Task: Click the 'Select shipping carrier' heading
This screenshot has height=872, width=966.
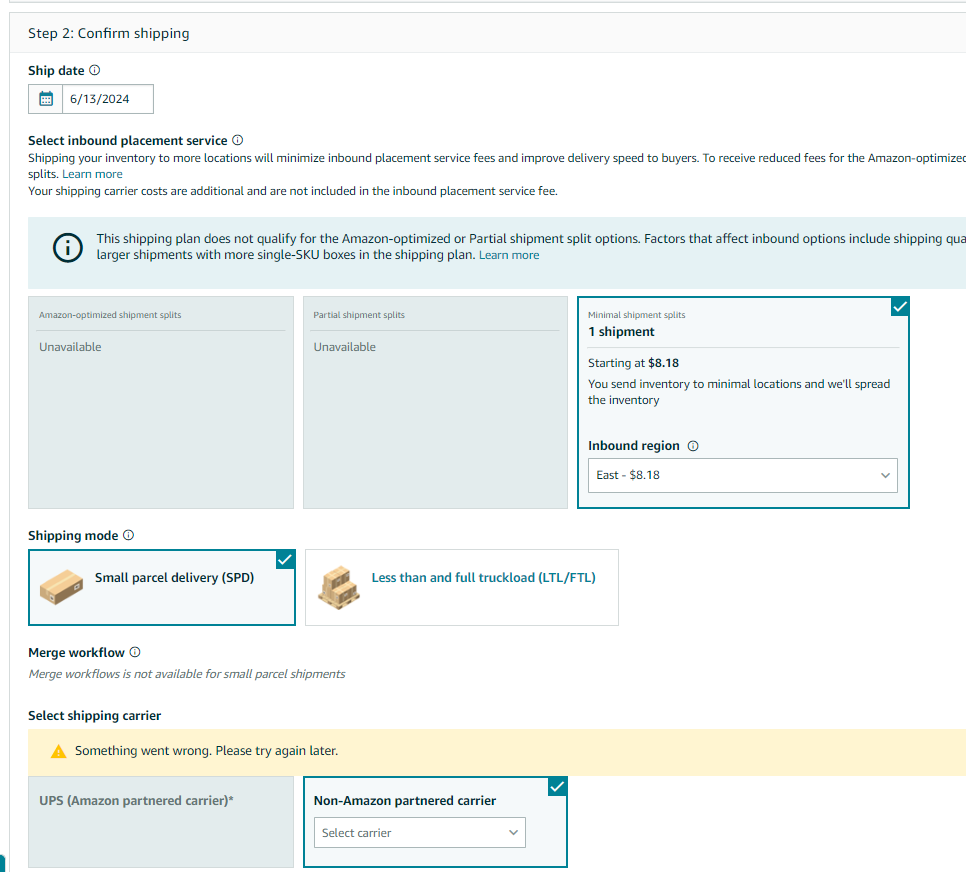Action: point(94,715)
